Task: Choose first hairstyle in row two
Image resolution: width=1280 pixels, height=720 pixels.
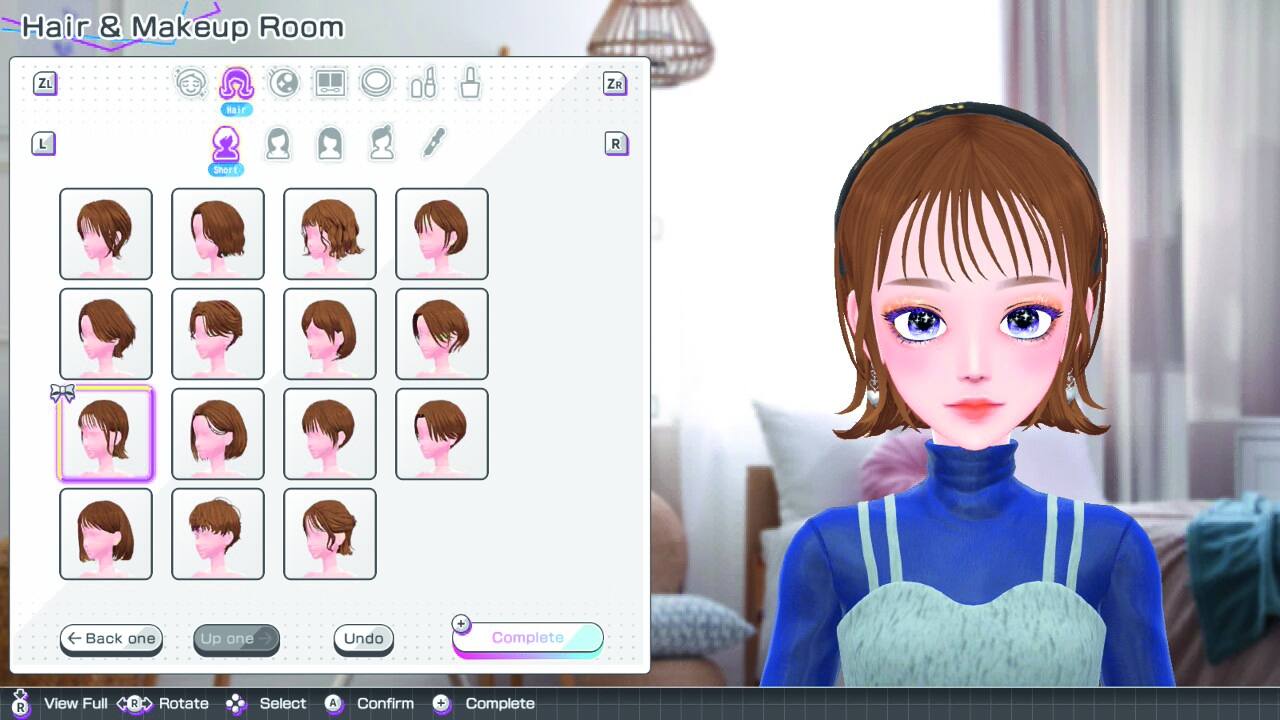Action: coord(106,334)
